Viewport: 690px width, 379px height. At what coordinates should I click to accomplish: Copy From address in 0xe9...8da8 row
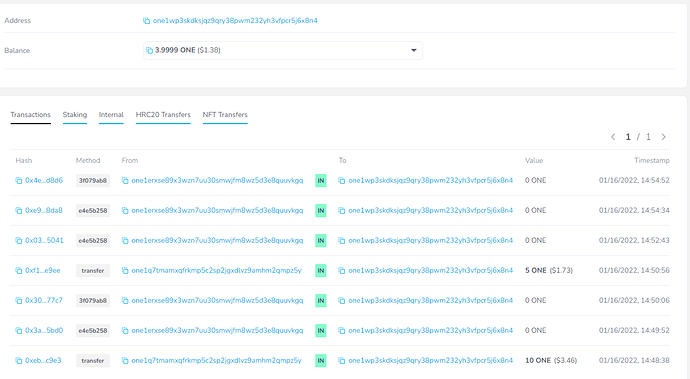tap(125, 210)
